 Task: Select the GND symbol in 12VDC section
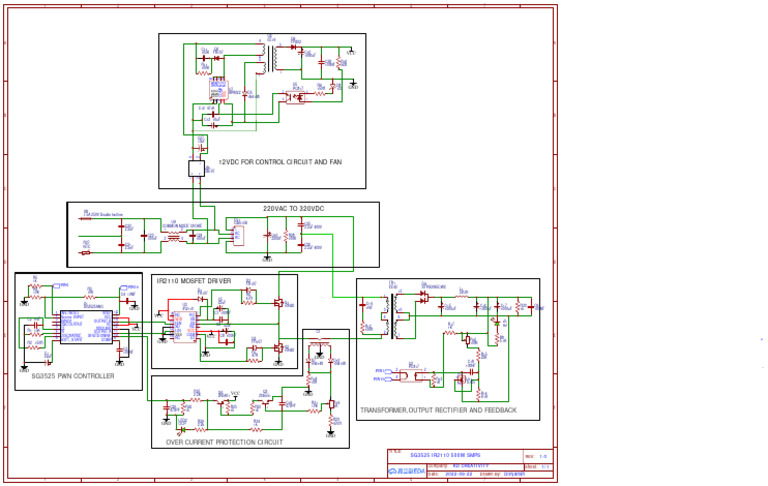353,85
